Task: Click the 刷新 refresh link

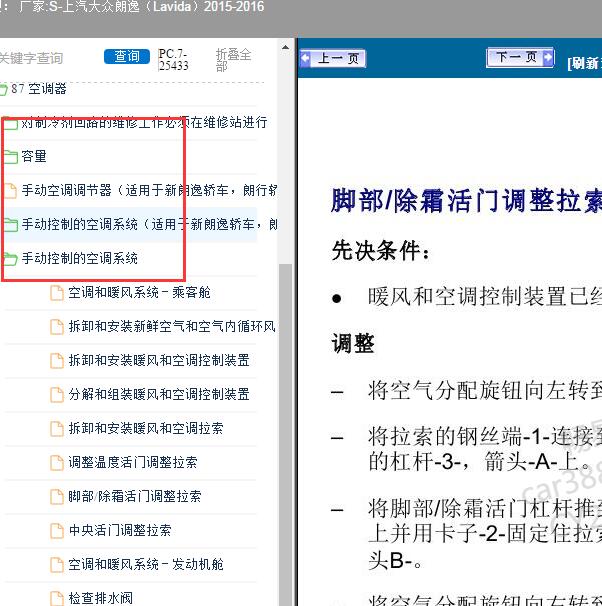Action: [585, 63]
